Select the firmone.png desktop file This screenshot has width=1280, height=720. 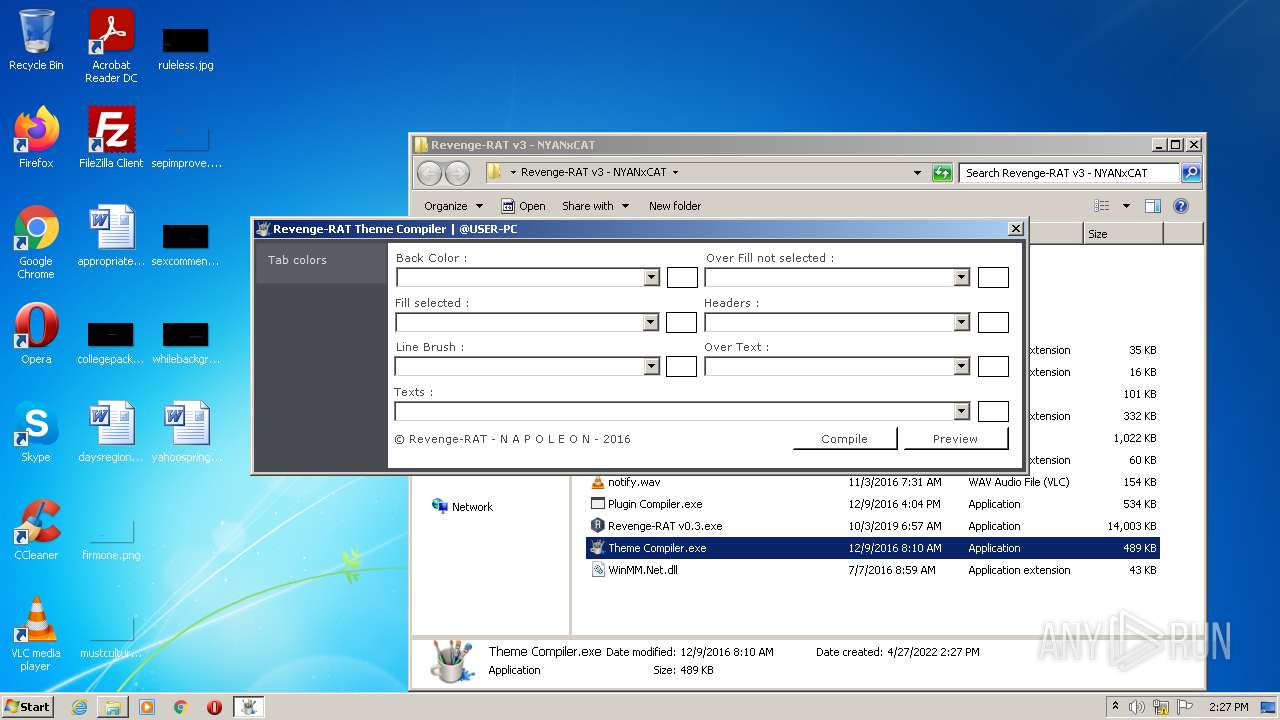tap(111, 540)
